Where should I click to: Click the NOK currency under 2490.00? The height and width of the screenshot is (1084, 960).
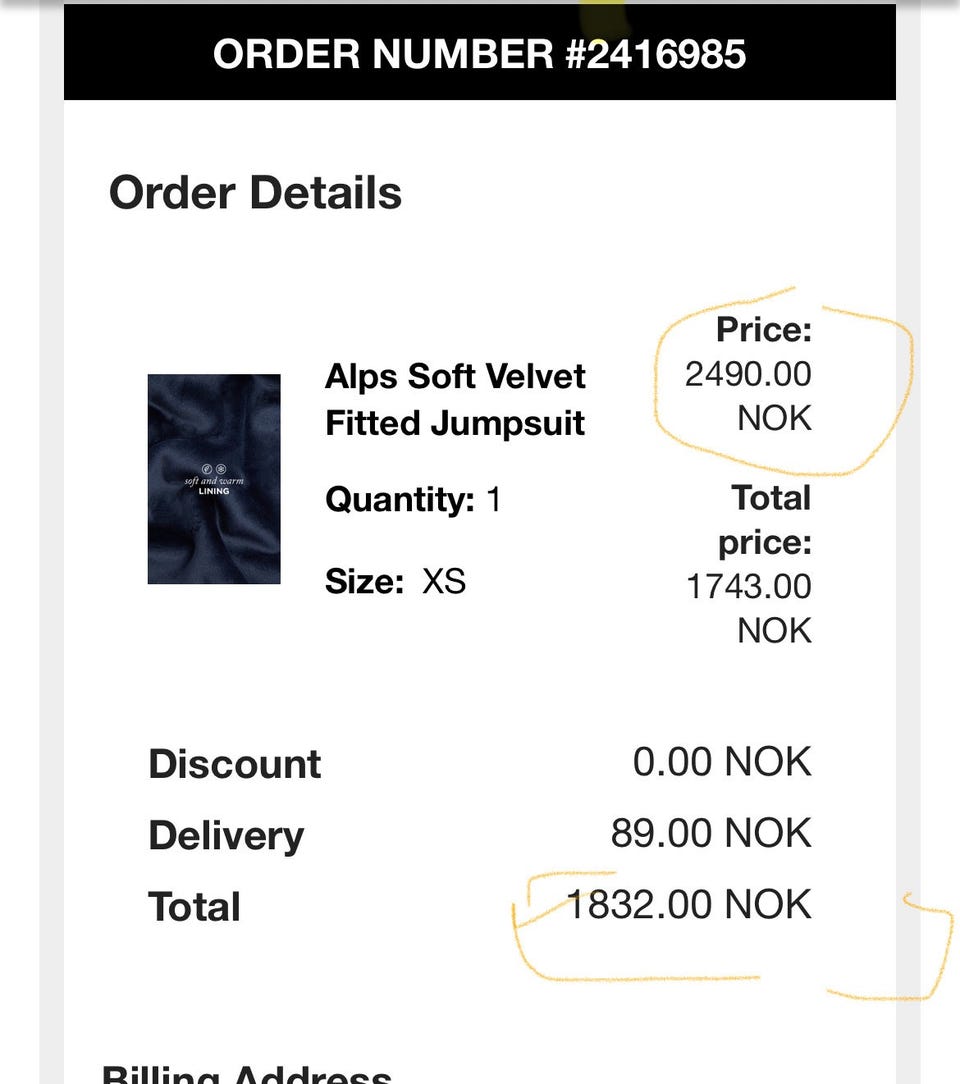coord(774,417)
